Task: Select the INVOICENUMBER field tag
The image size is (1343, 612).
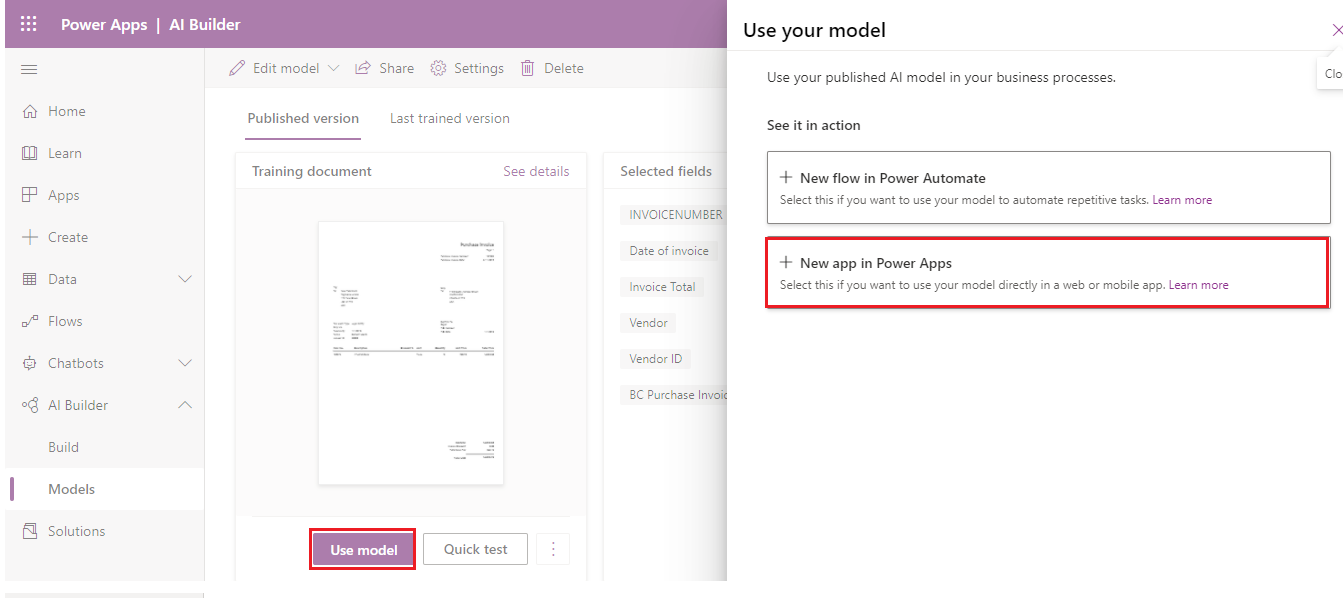Action: click(675, 214)
